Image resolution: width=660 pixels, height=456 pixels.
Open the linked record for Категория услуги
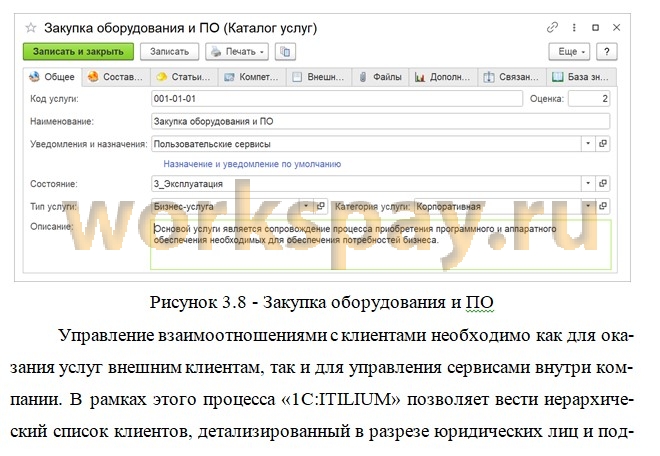click(x=603, y=207)
